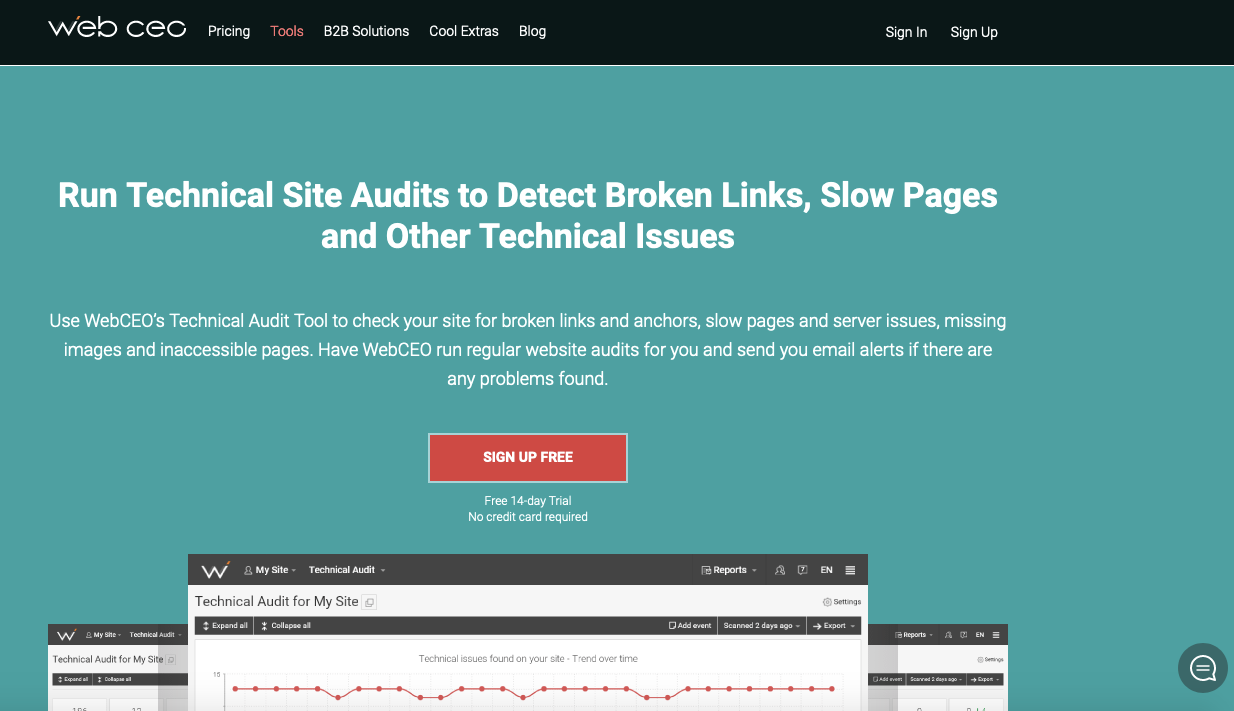Click the 'Free 14-day Trial' text
Screen dimensions: 1234x711
(x=528, y=501)
